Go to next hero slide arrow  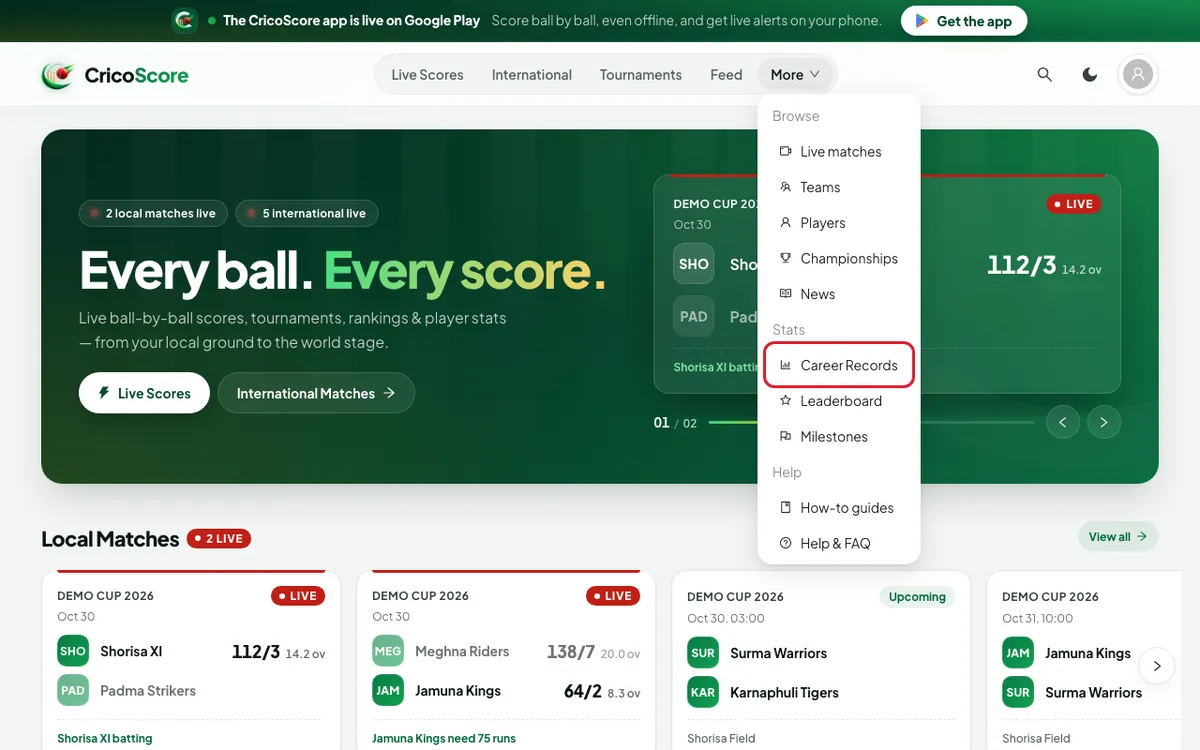pyautogui.click(x=1104, y=422)
